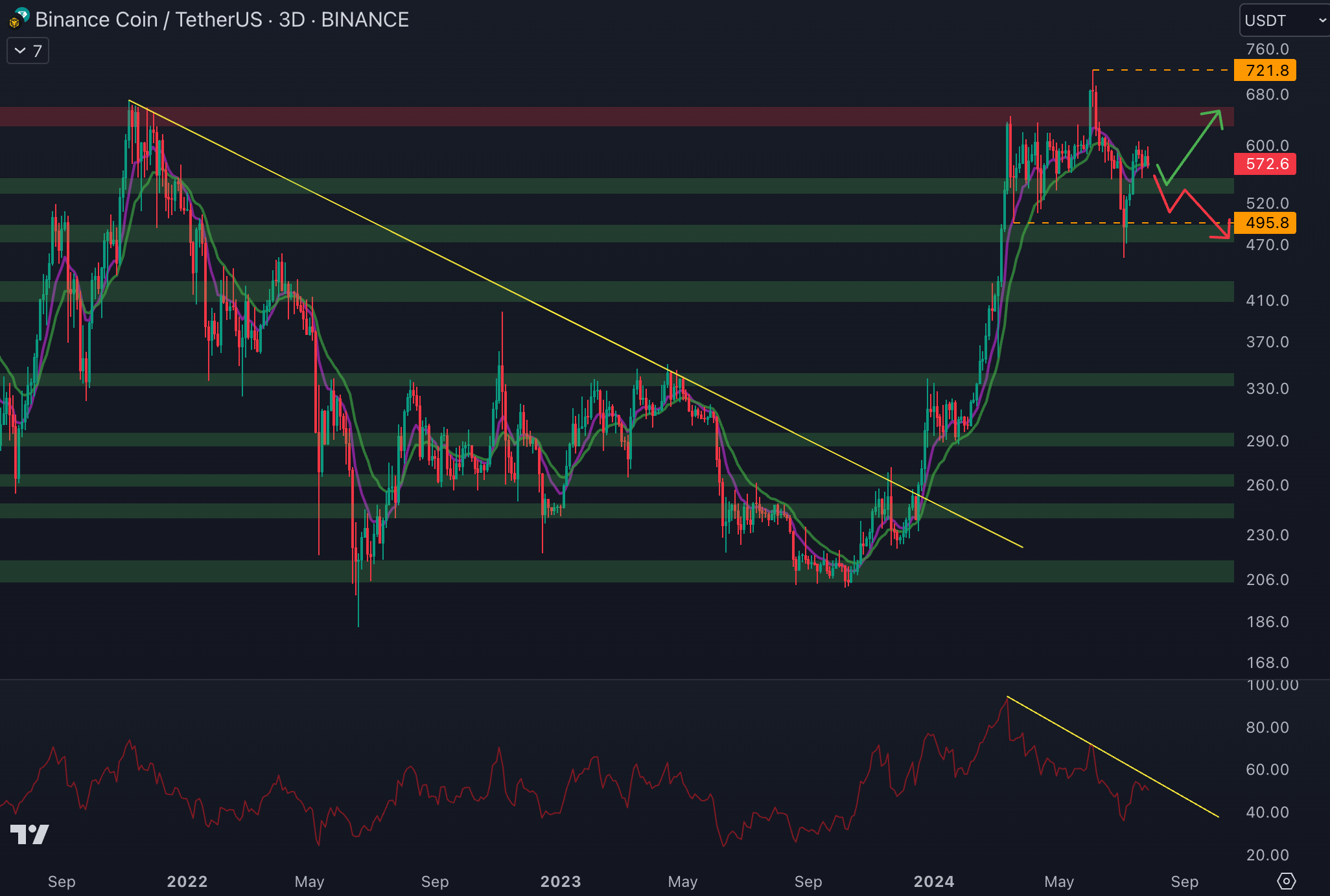Viewport: 1330px width, 896px height.
Task: Click the 2024 label on time axis
Action: coord(933,881)
